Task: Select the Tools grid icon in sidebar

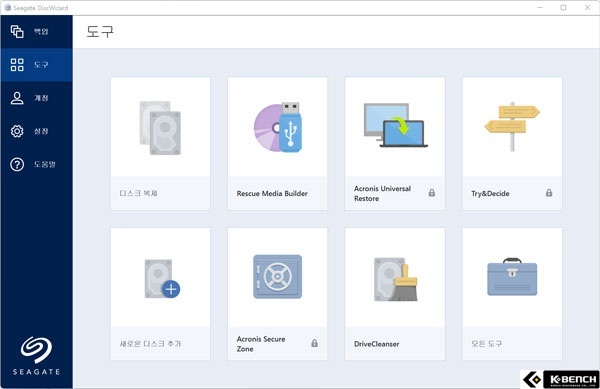Action: click(x=17, y=65)
